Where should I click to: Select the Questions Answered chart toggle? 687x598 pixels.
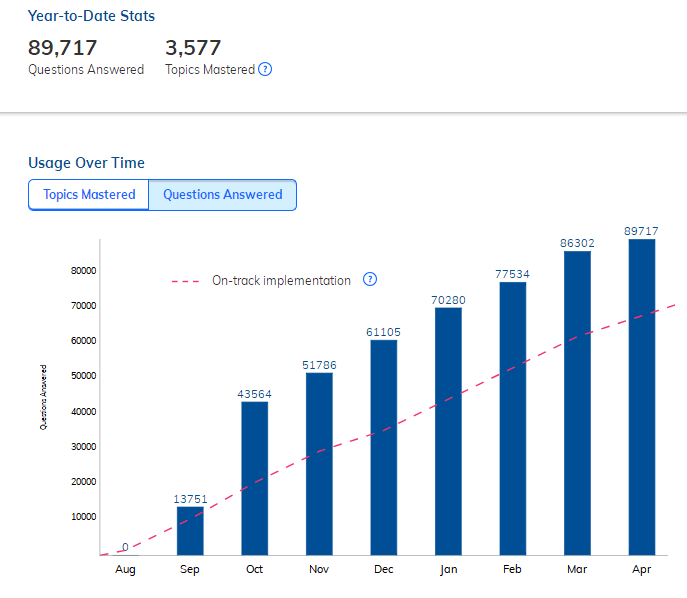coord(222,195)
